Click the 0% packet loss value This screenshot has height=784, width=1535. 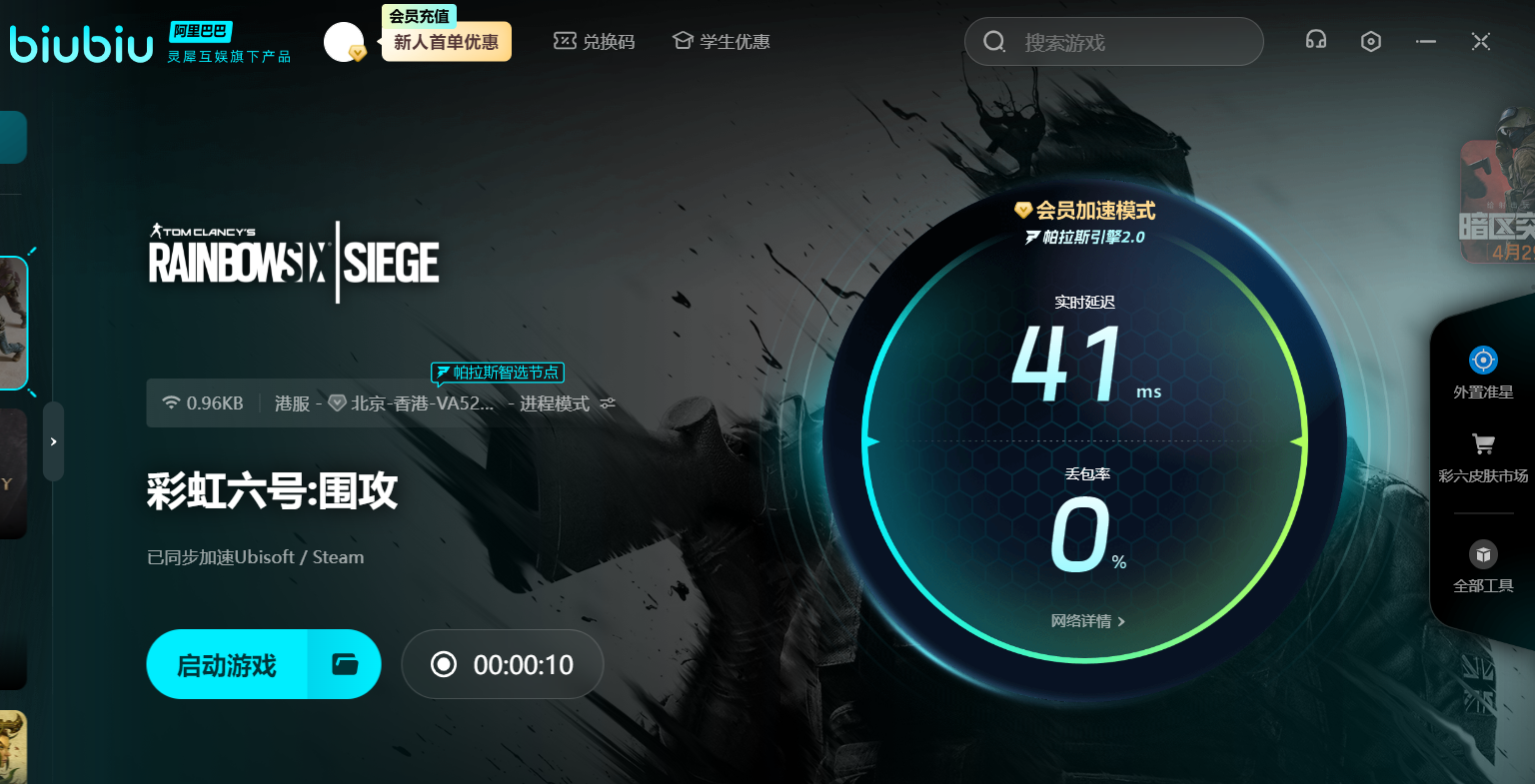click(1087, 536)
